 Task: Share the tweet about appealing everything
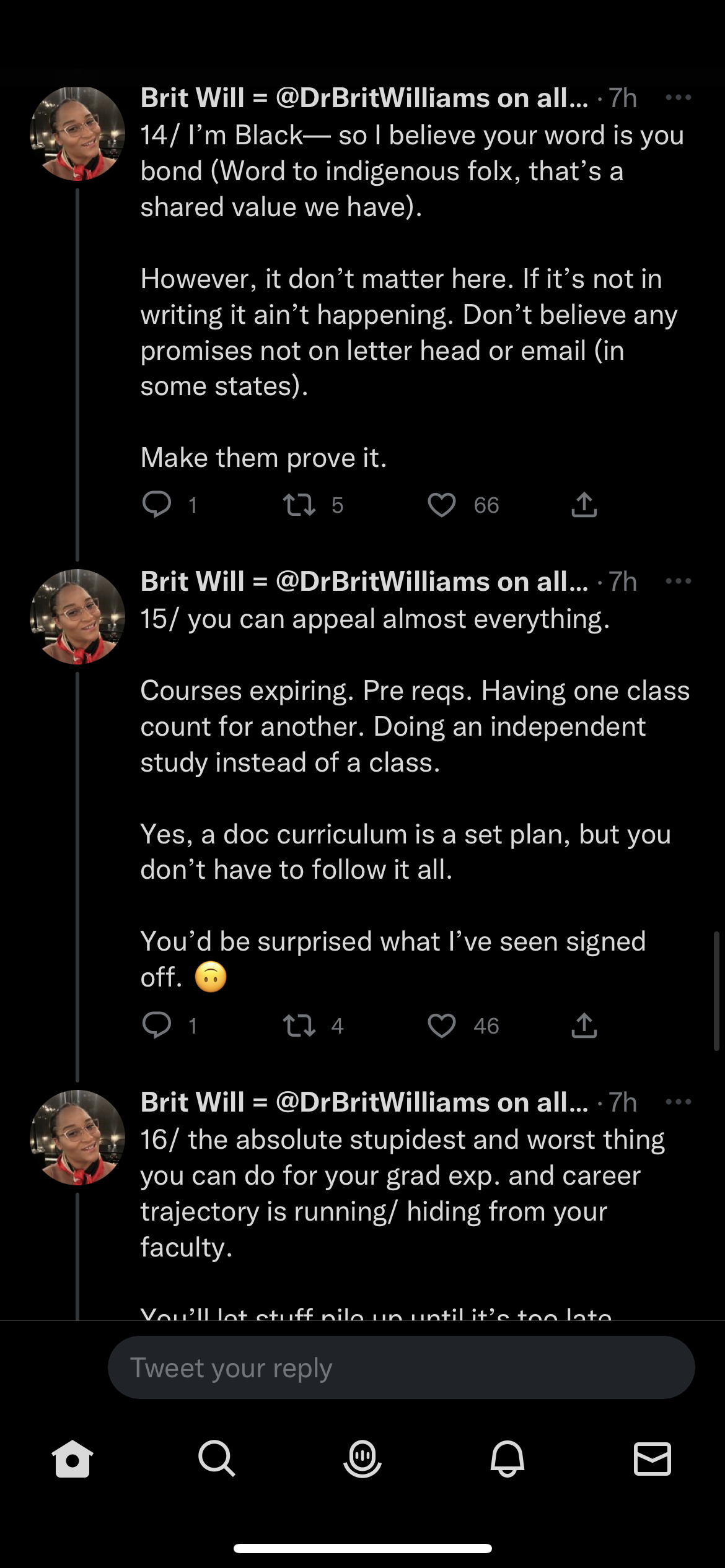tap(584, 1026)
